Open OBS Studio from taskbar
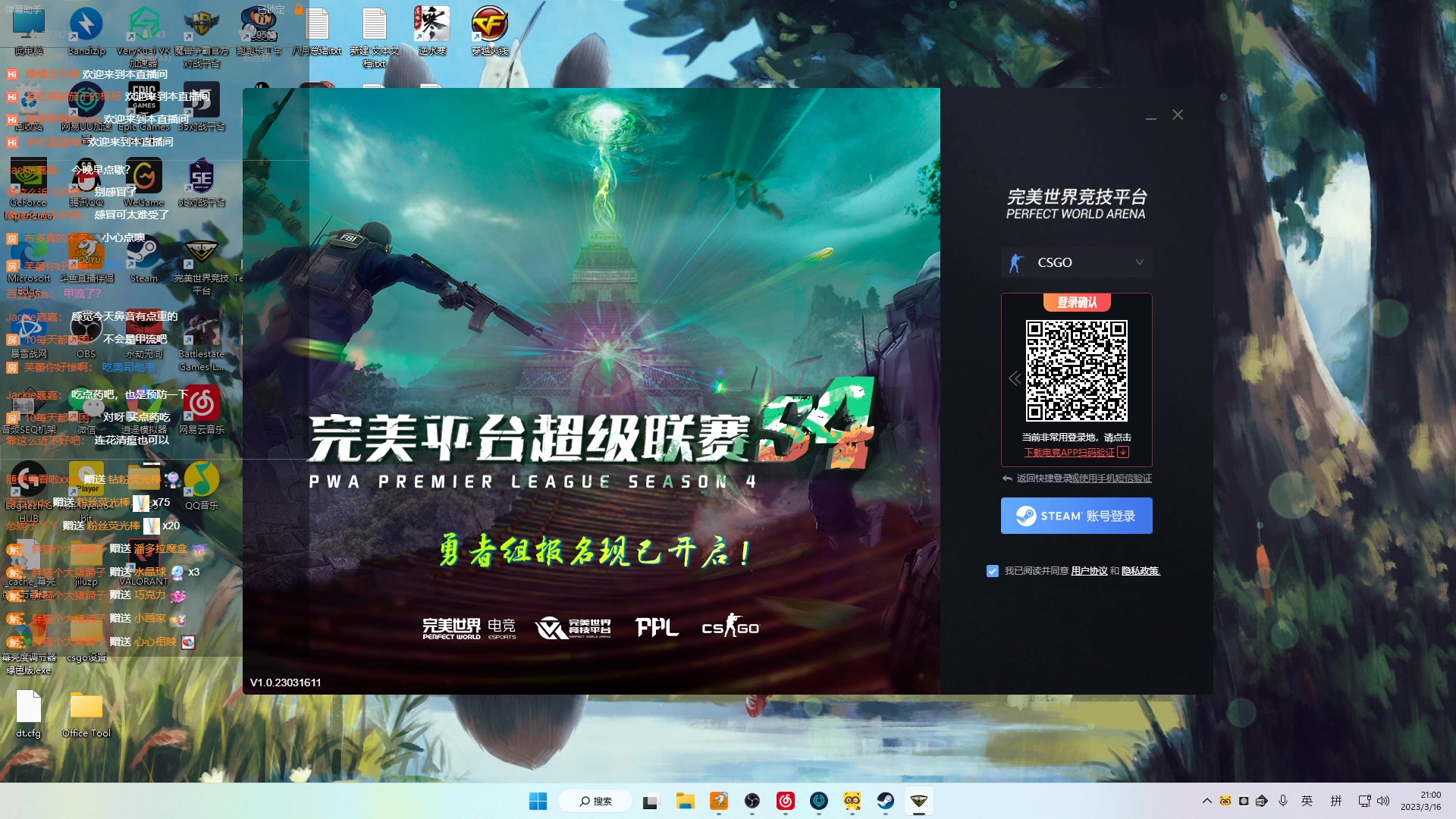The image size is (1456, 819). pos(752,801)
